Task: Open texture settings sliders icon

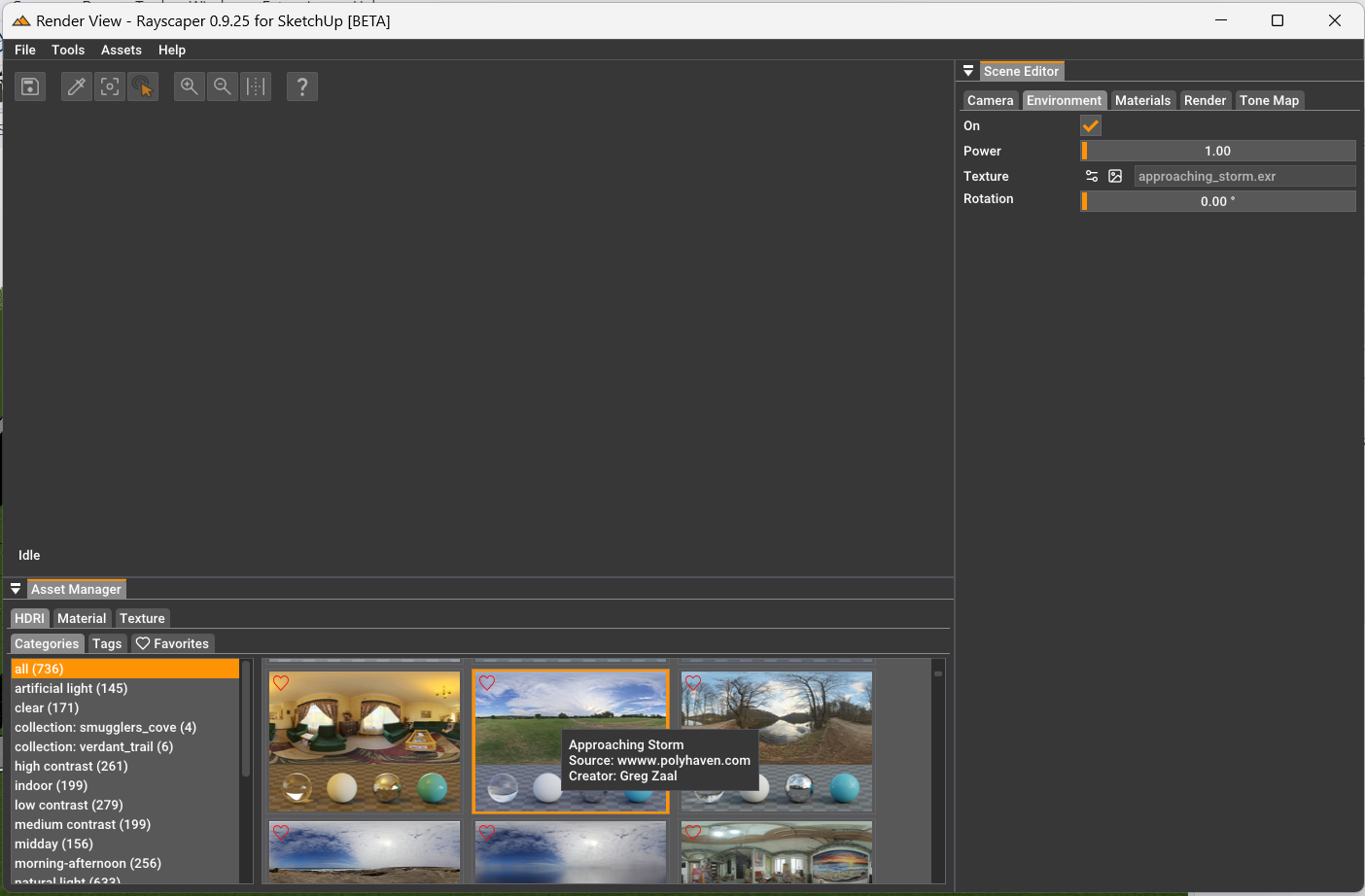Action: pos(1092,176)
